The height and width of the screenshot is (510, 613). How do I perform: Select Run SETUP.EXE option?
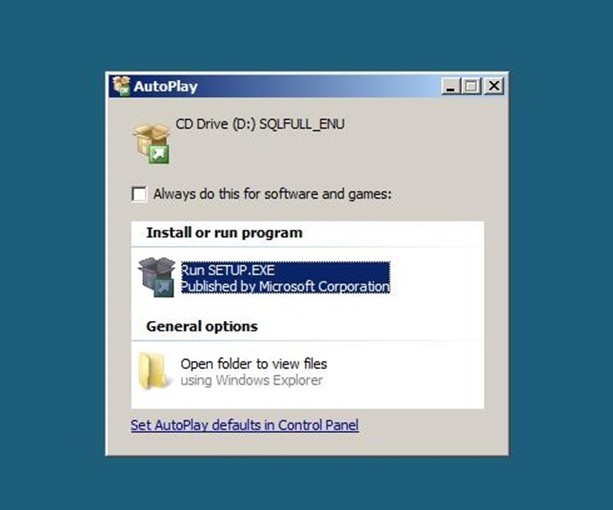(x=285, y=278)
